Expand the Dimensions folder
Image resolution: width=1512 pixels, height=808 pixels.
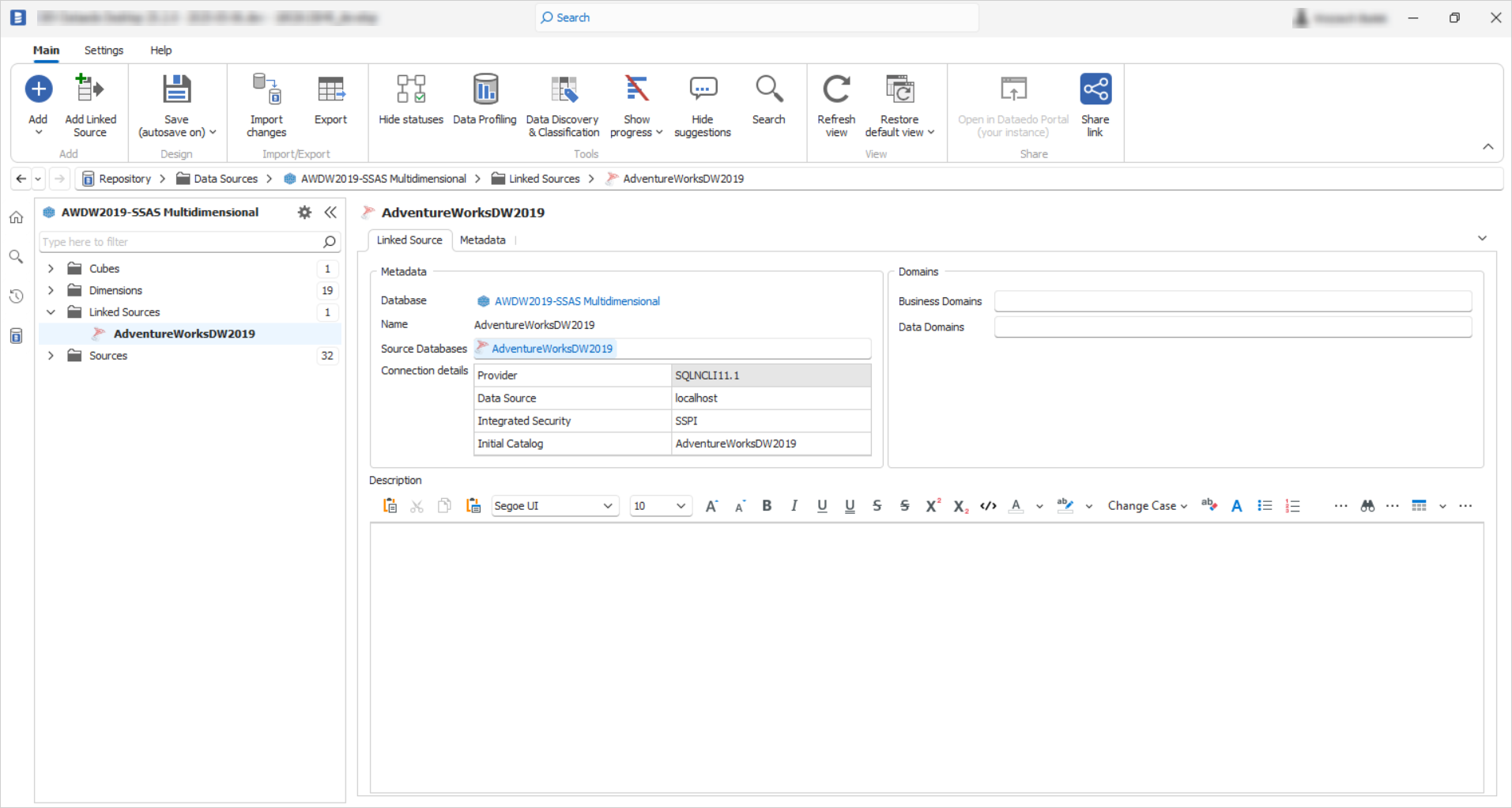51,290
